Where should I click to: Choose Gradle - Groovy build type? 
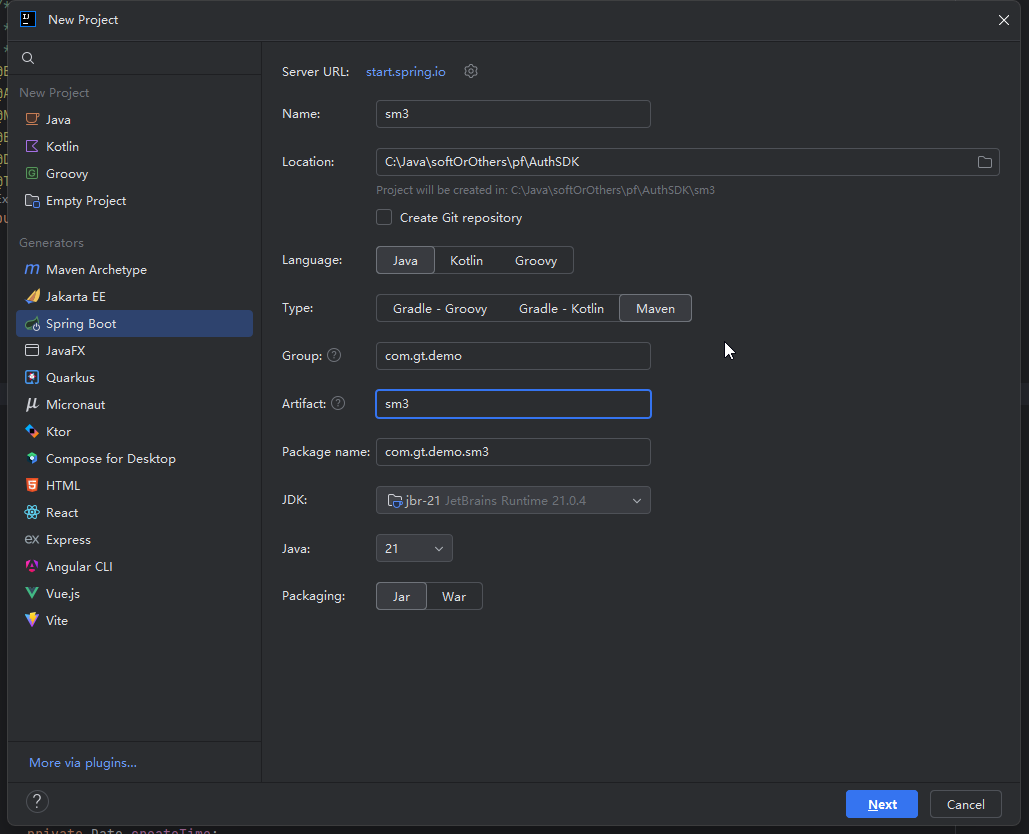pyautogui.click(x=440, y=308)
